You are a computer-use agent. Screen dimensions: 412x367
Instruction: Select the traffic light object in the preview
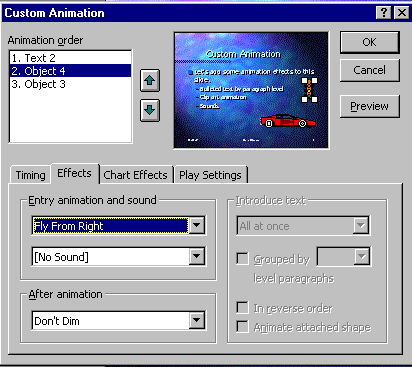click(x=309, y=90)
